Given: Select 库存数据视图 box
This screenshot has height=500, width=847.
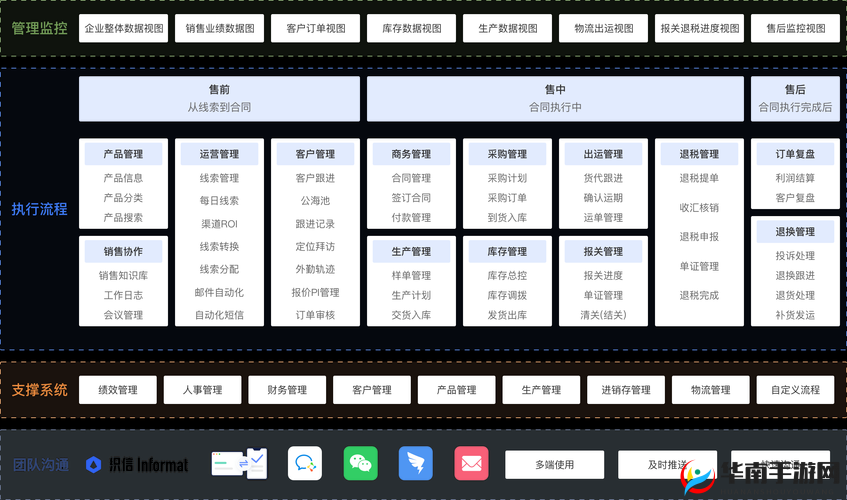Looking at the screenshot, I should pos(412,29).
